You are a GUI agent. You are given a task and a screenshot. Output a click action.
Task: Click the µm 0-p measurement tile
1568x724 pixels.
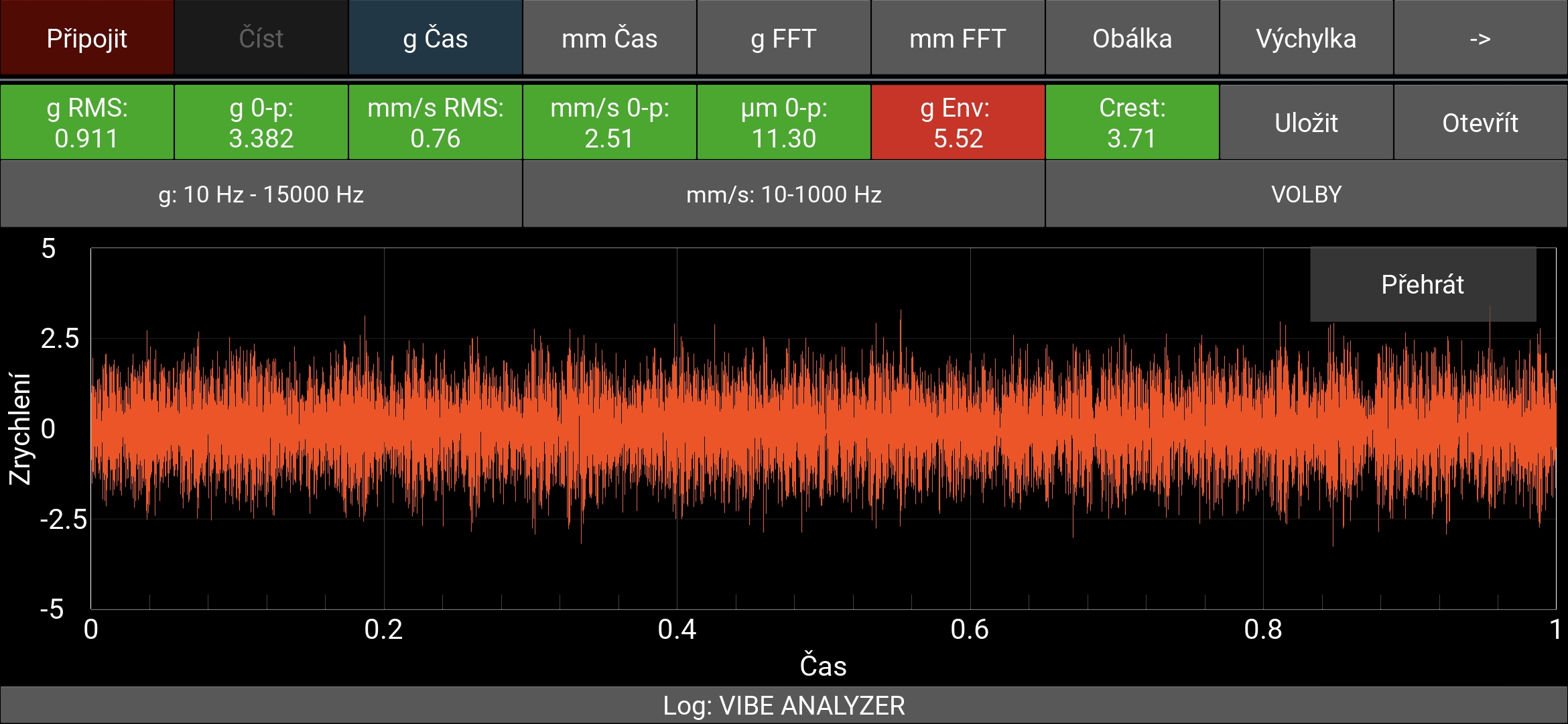pos(784,123)
